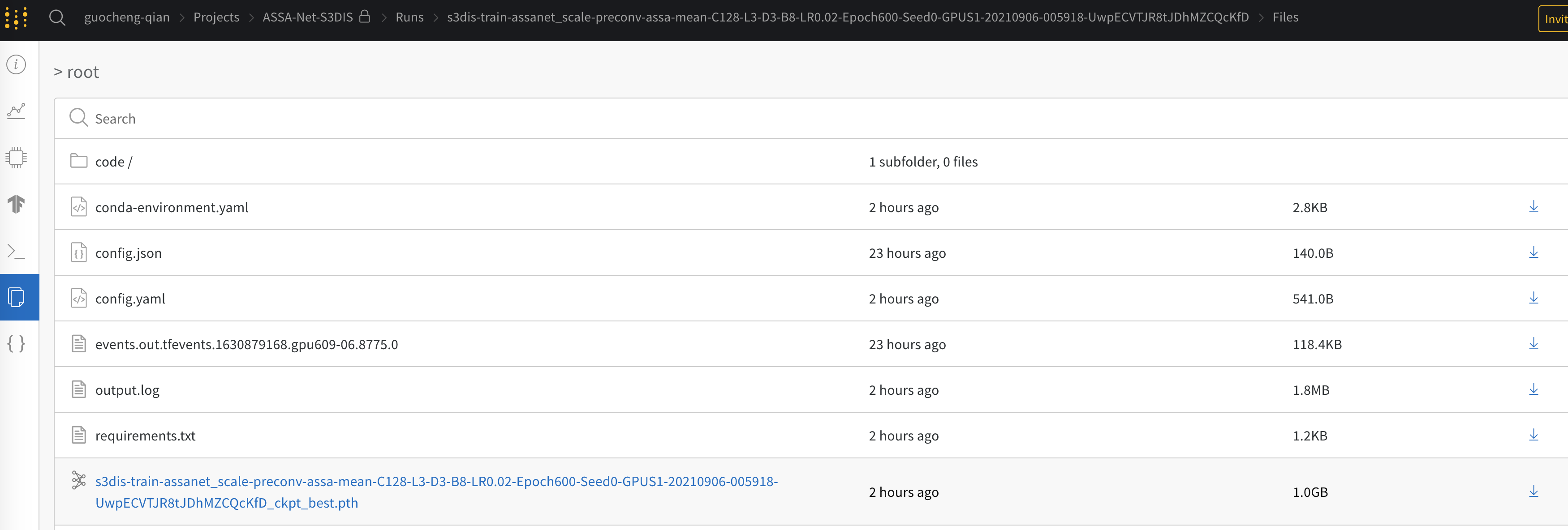Open requirements.txt file row
The height and width of the screenshot is (530, 1568).
(146, 436)
